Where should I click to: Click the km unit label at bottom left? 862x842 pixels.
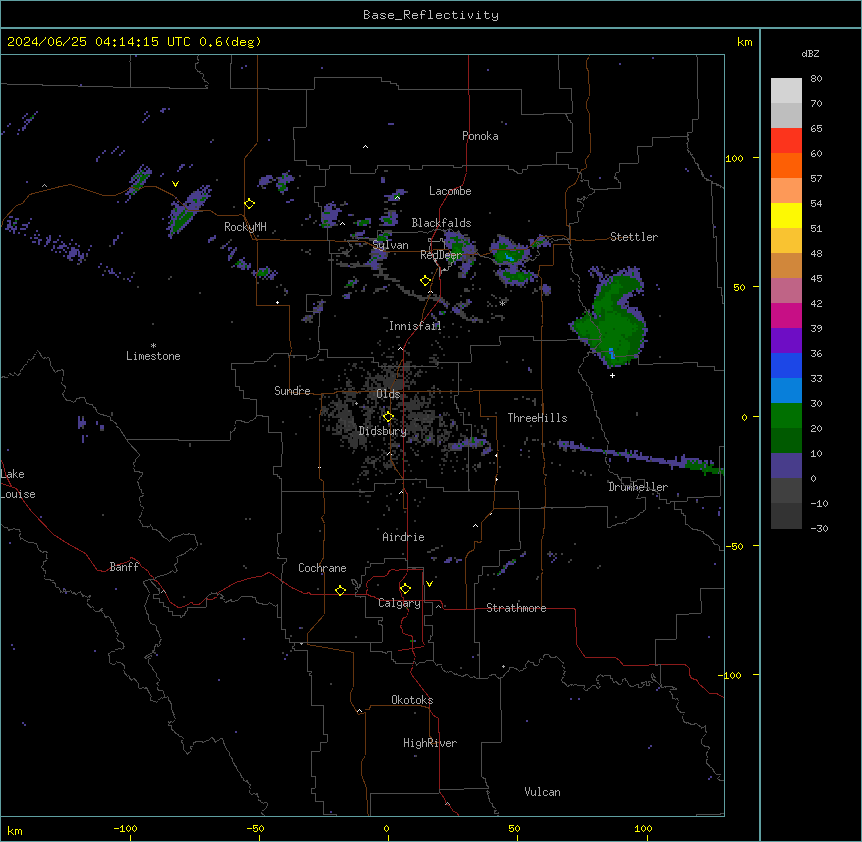coord(15,830)
